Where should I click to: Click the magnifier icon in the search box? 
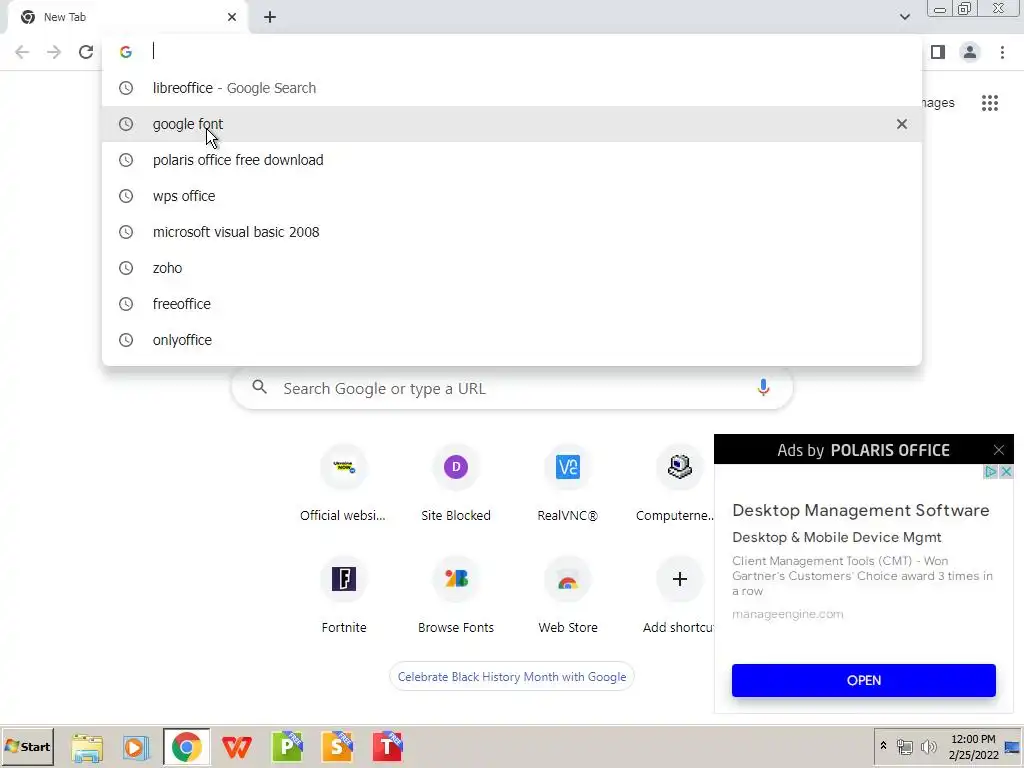[259, 387]
